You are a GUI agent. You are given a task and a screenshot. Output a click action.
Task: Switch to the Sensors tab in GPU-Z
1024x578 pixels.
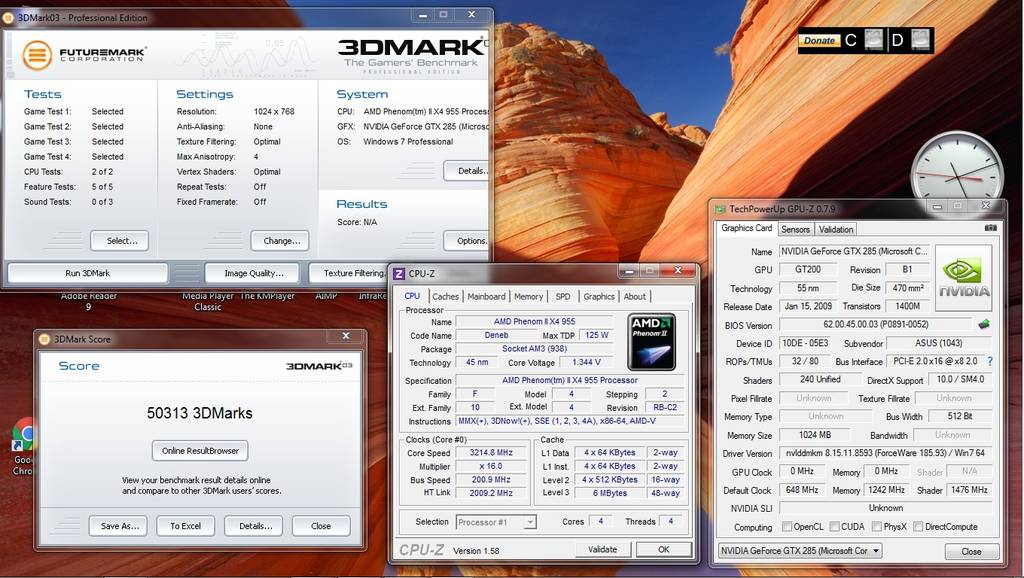click(795, 229)
